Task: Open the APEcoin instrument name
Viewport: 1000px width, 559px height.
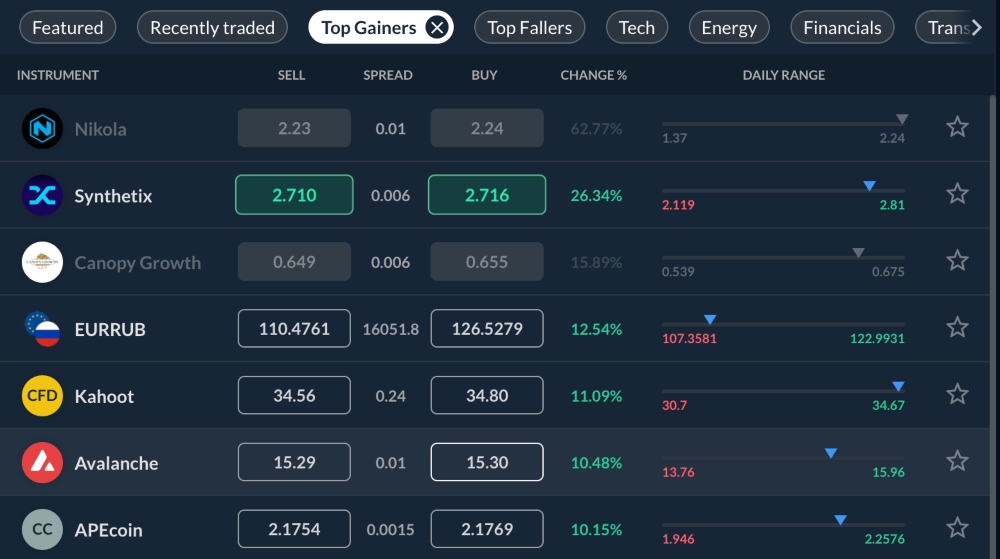Action: click(108, 530)
